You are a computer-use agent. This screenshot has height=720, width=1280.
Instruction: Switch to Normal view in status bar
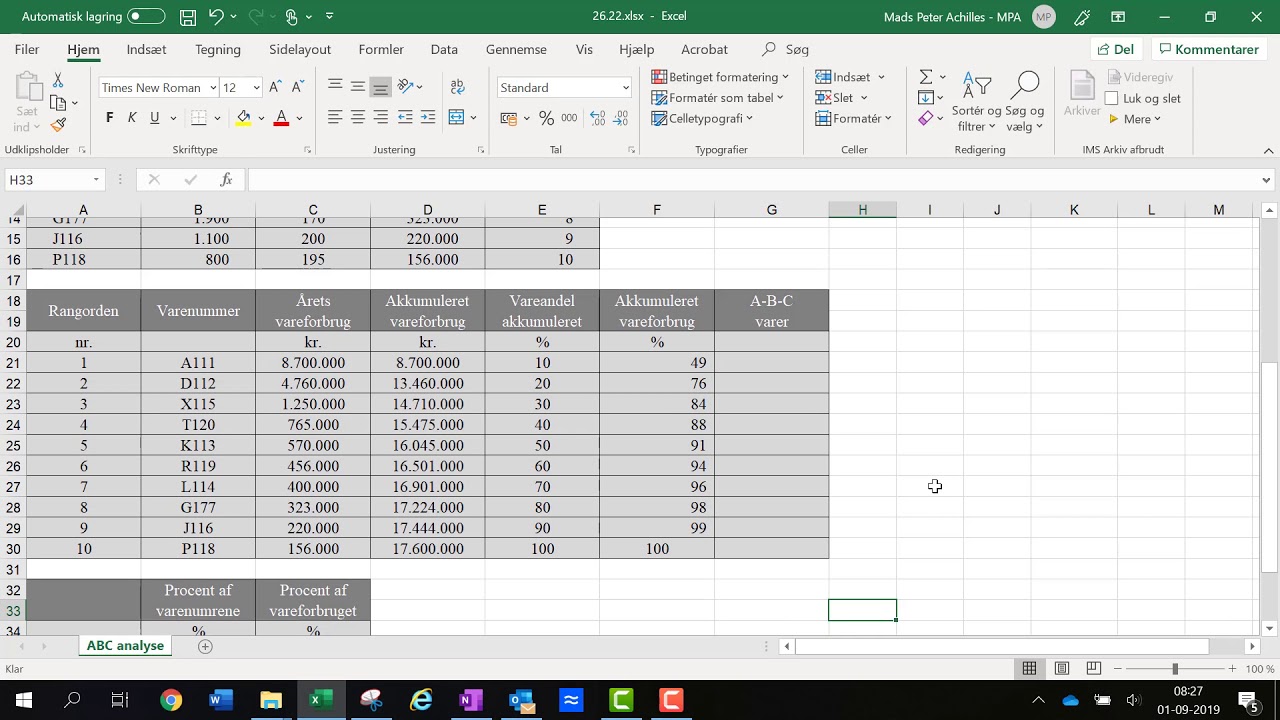(1029, 668)
